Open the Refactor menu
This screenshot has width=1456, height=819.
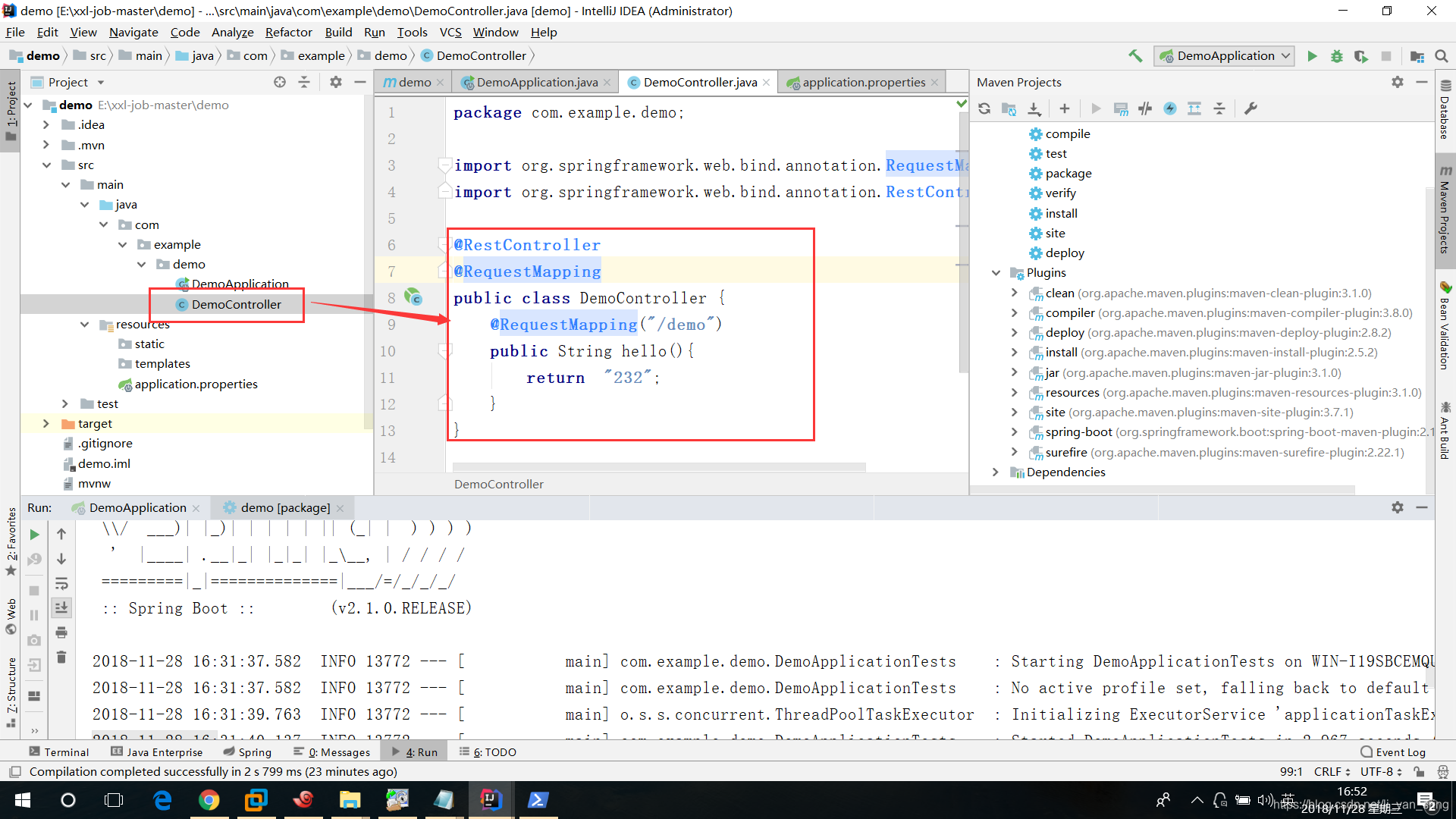click(288, 32)
